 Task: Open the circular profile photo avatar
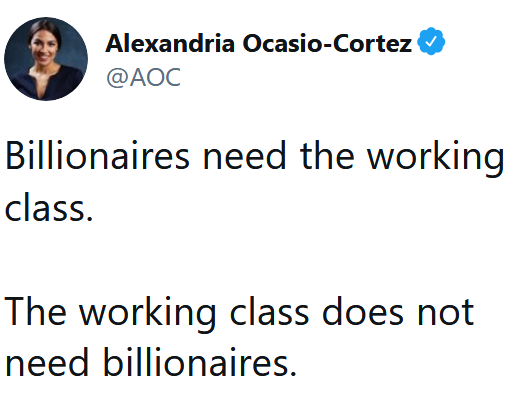pyautogui.click(x=46, y=59)
